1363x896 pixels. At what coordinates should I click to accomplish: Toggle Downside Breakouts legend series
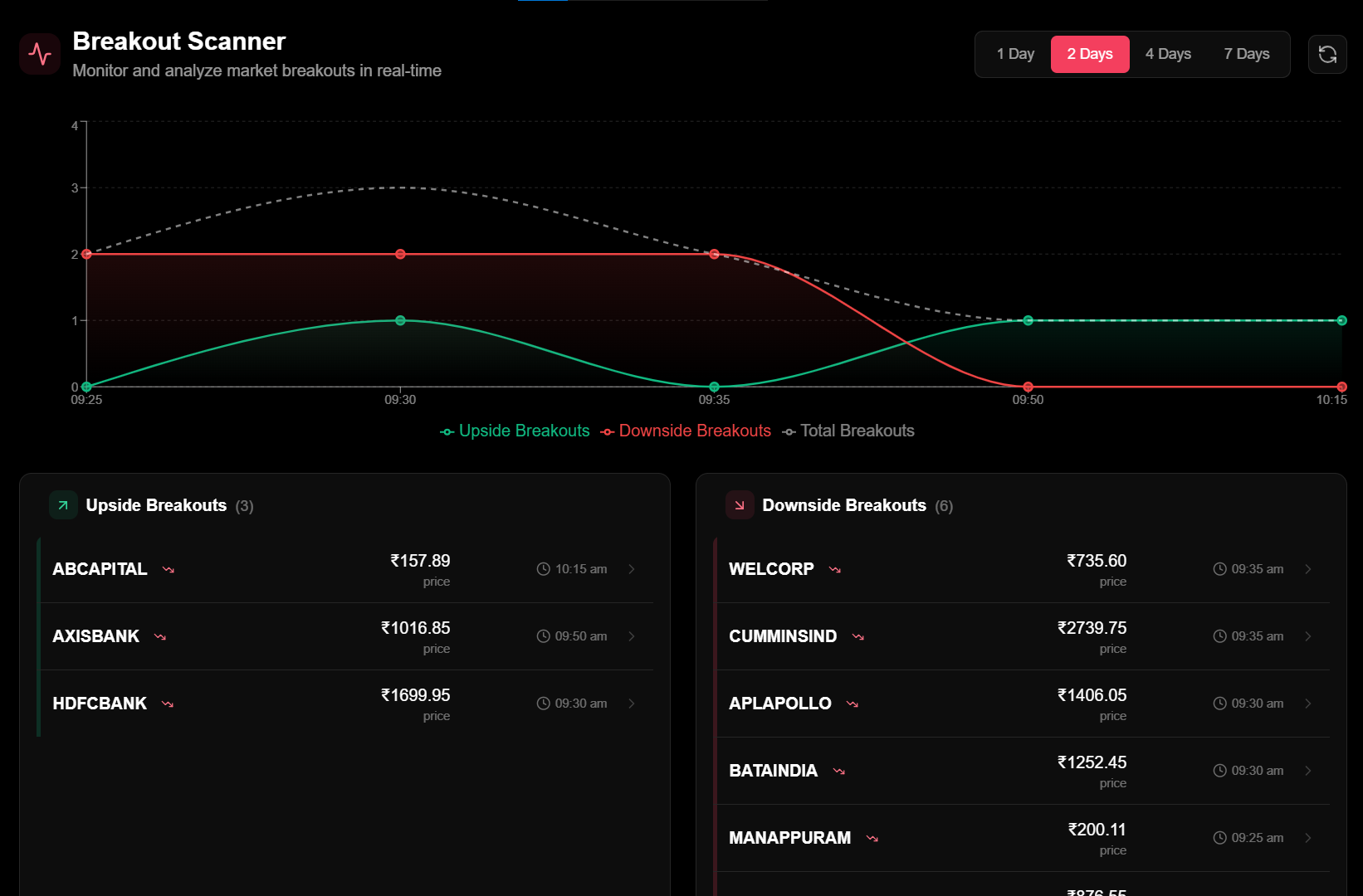coord(686,431)
